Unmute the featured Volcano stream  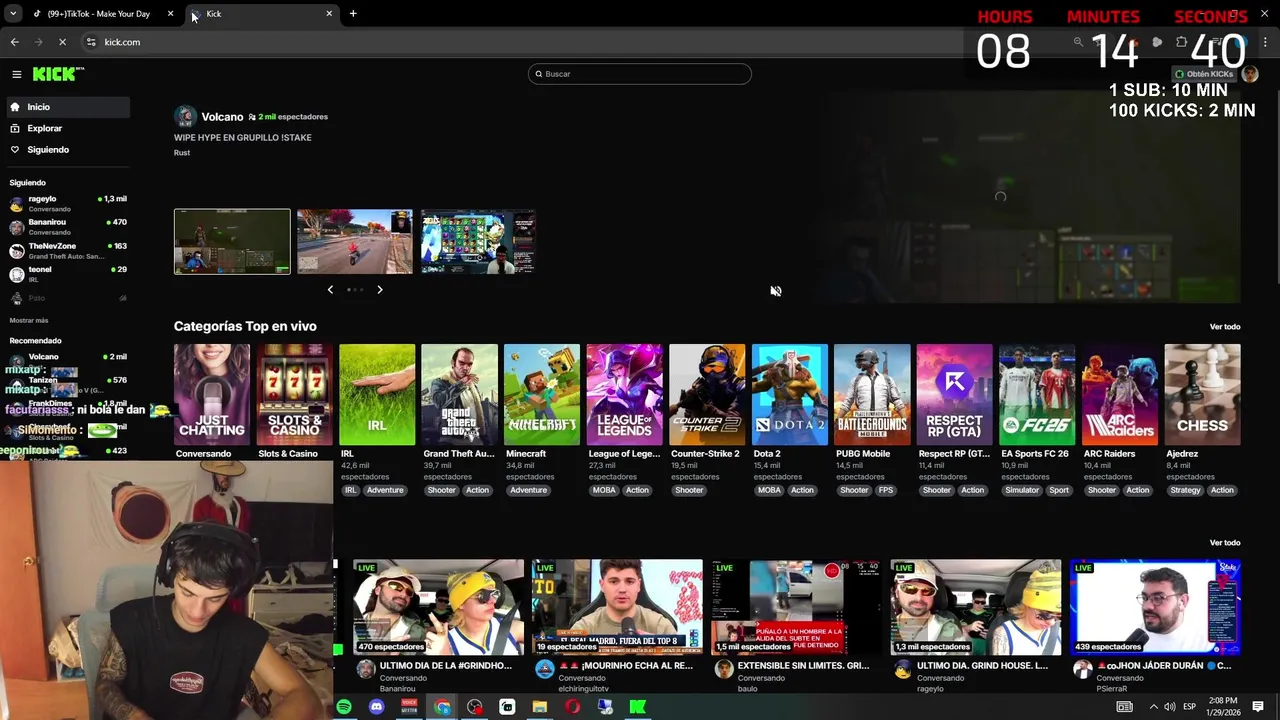[776, 291]
